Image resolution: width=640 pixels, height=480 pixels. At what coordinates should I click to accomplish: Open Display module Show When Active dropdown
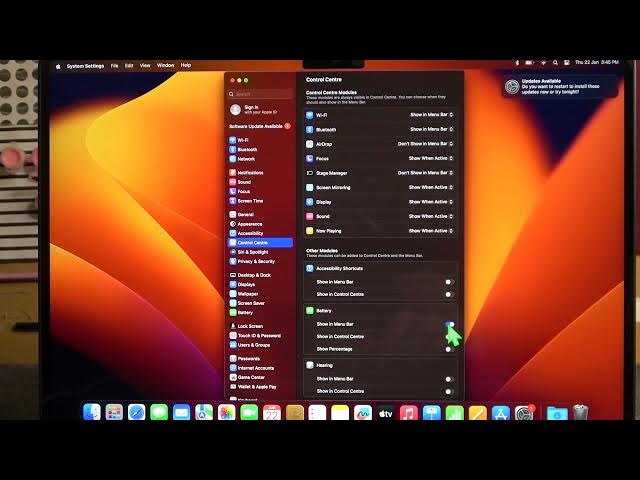(x=431, y=202)
